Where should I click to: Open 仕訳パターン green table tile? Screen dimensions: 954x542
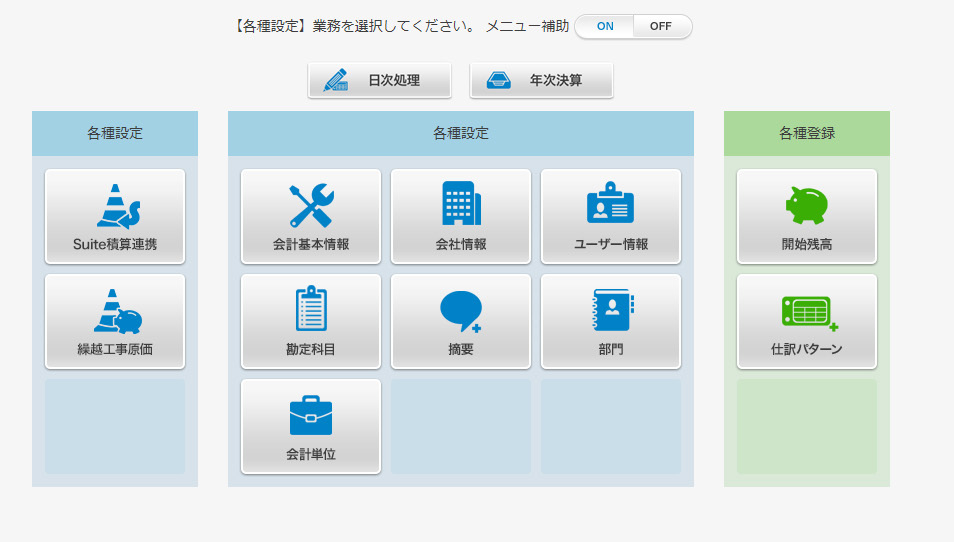click(807, 321)
